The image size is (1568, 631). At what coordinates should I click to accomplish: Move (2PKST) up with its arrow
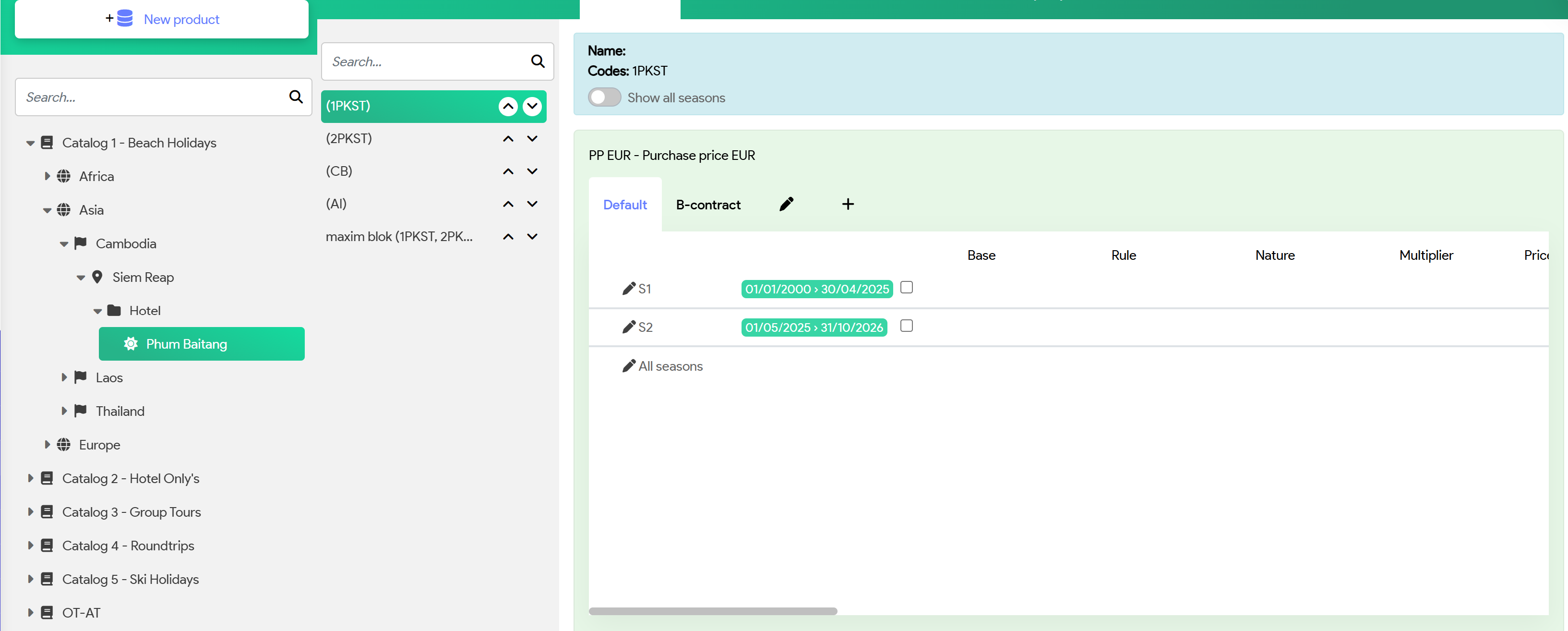pyautogui.click(x=508, y=139)
